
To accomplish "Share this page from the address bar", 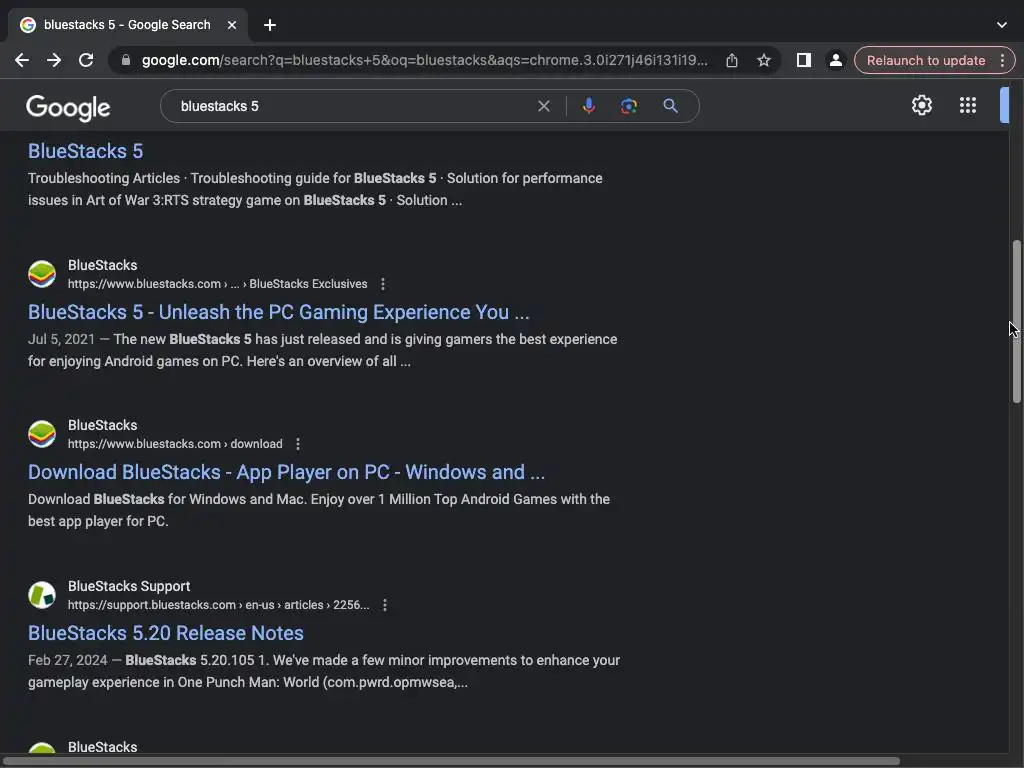I will [x=731, y=60].
